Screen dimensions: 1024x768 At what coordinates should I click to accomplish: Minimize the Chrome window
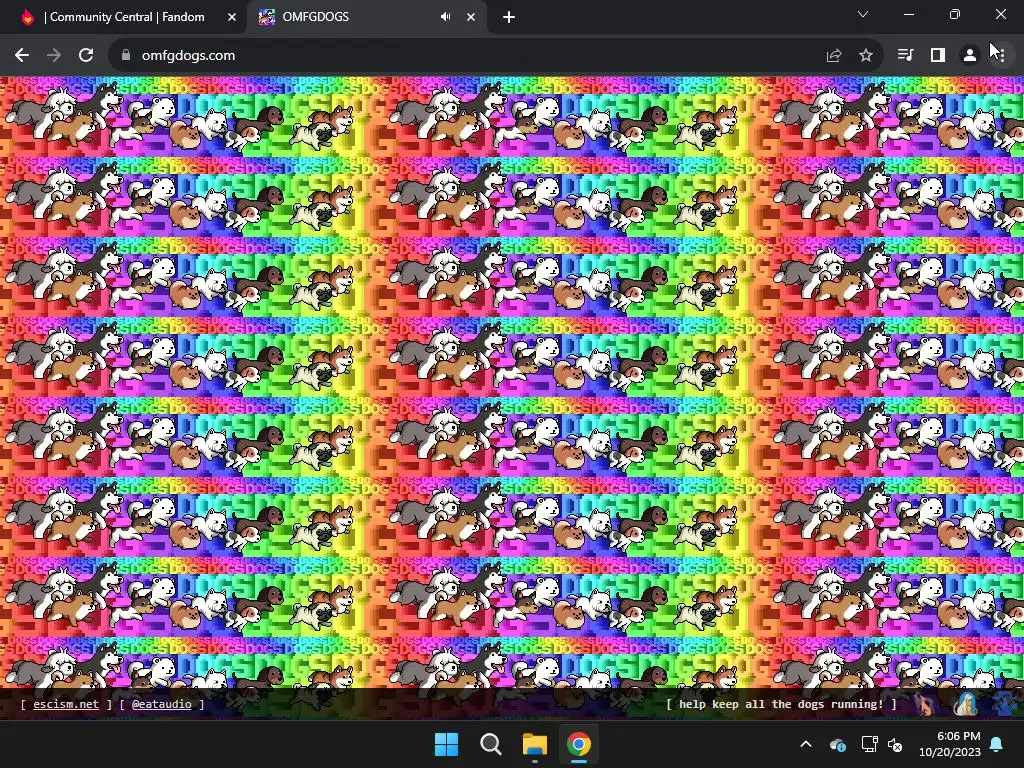908,14
